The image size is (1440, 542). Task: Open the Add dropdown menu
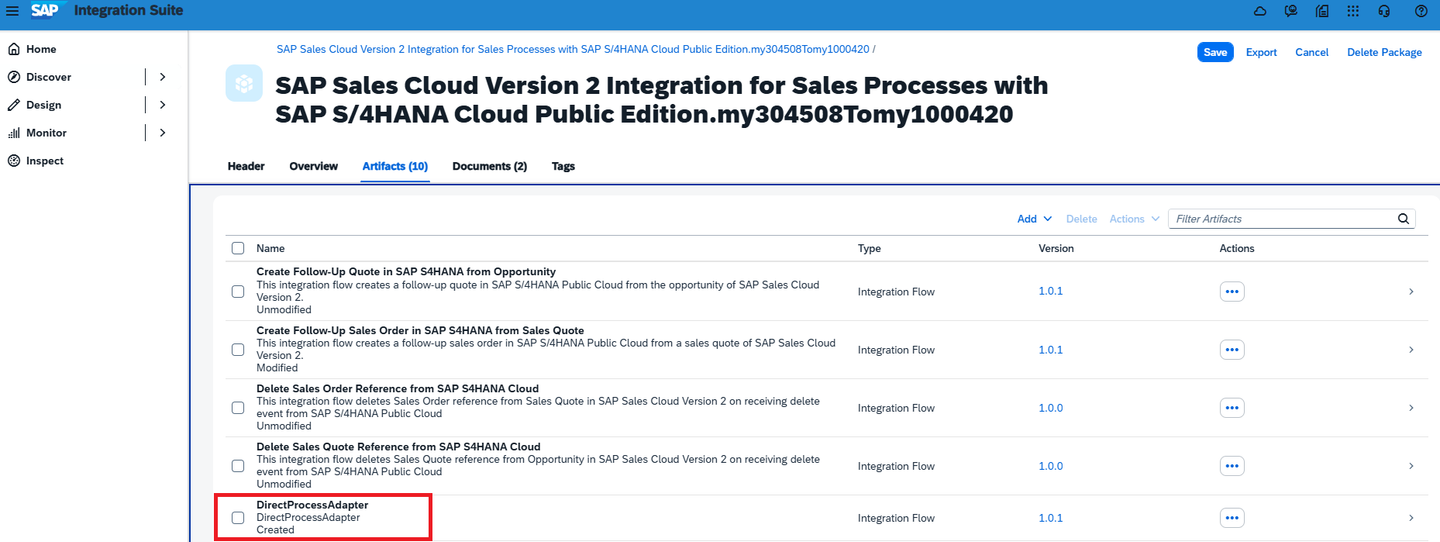1034,219
